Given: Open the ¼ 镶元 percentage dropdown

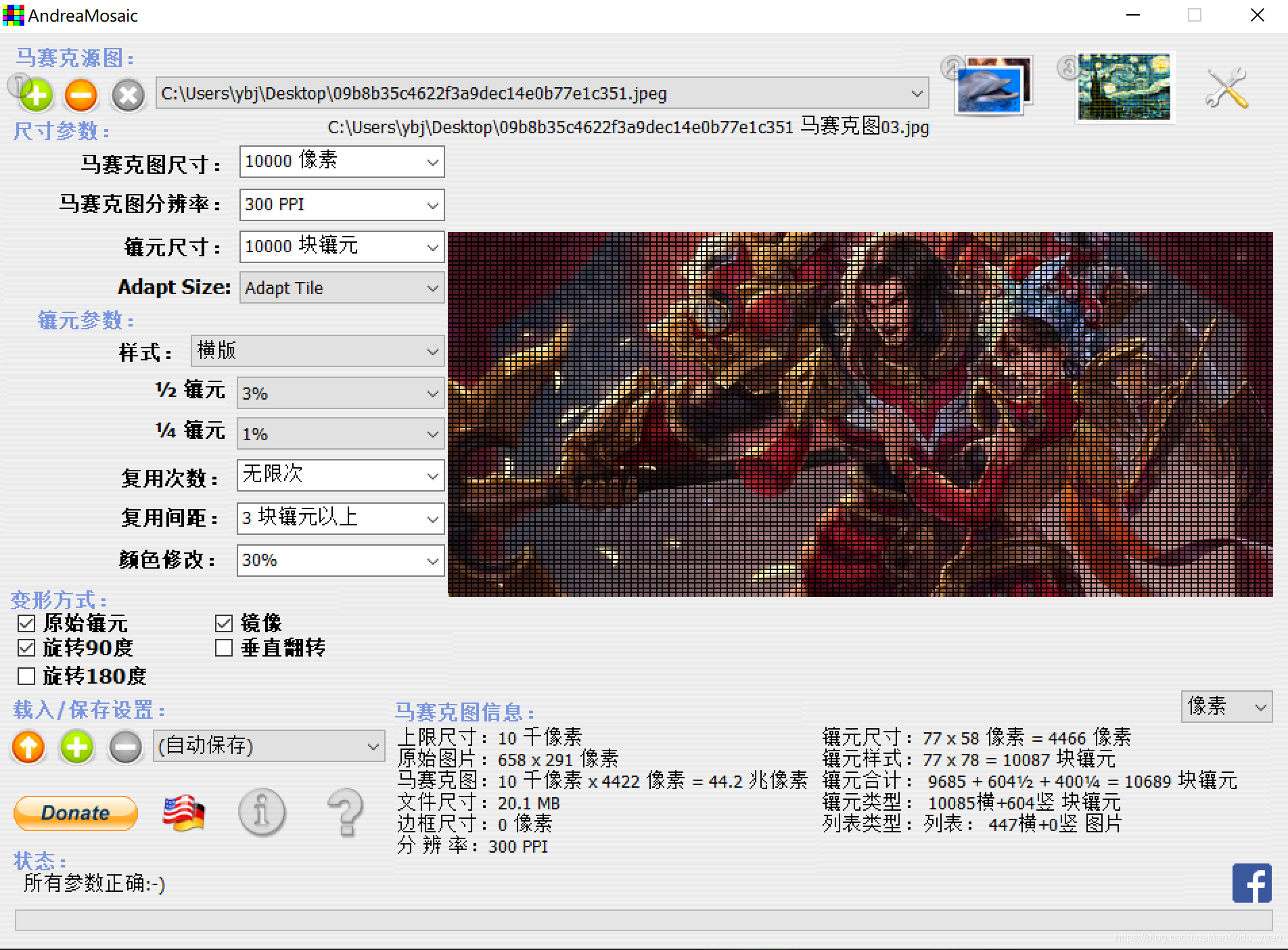Looking at the screenshot, I should coord(340,433).
